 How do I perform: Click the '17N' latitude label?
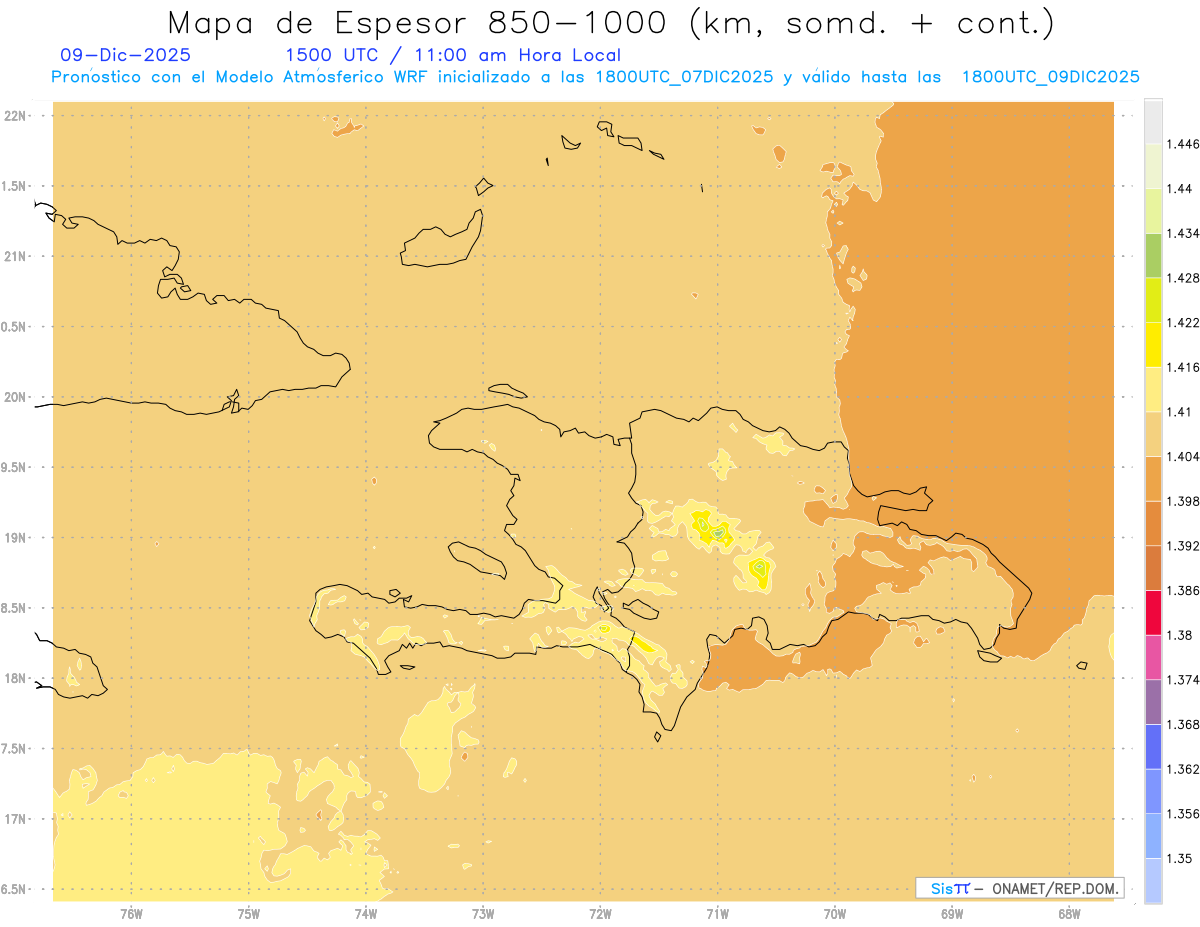[15, 819]
